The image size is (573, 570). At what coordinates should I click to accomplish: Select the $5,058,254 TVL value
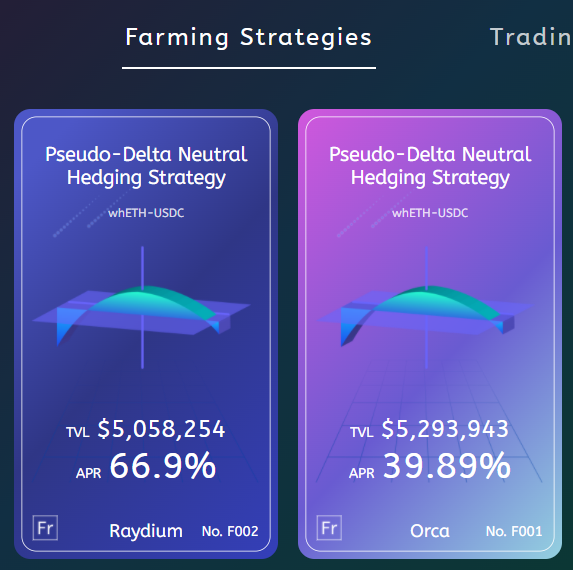[x=161, y=429]
